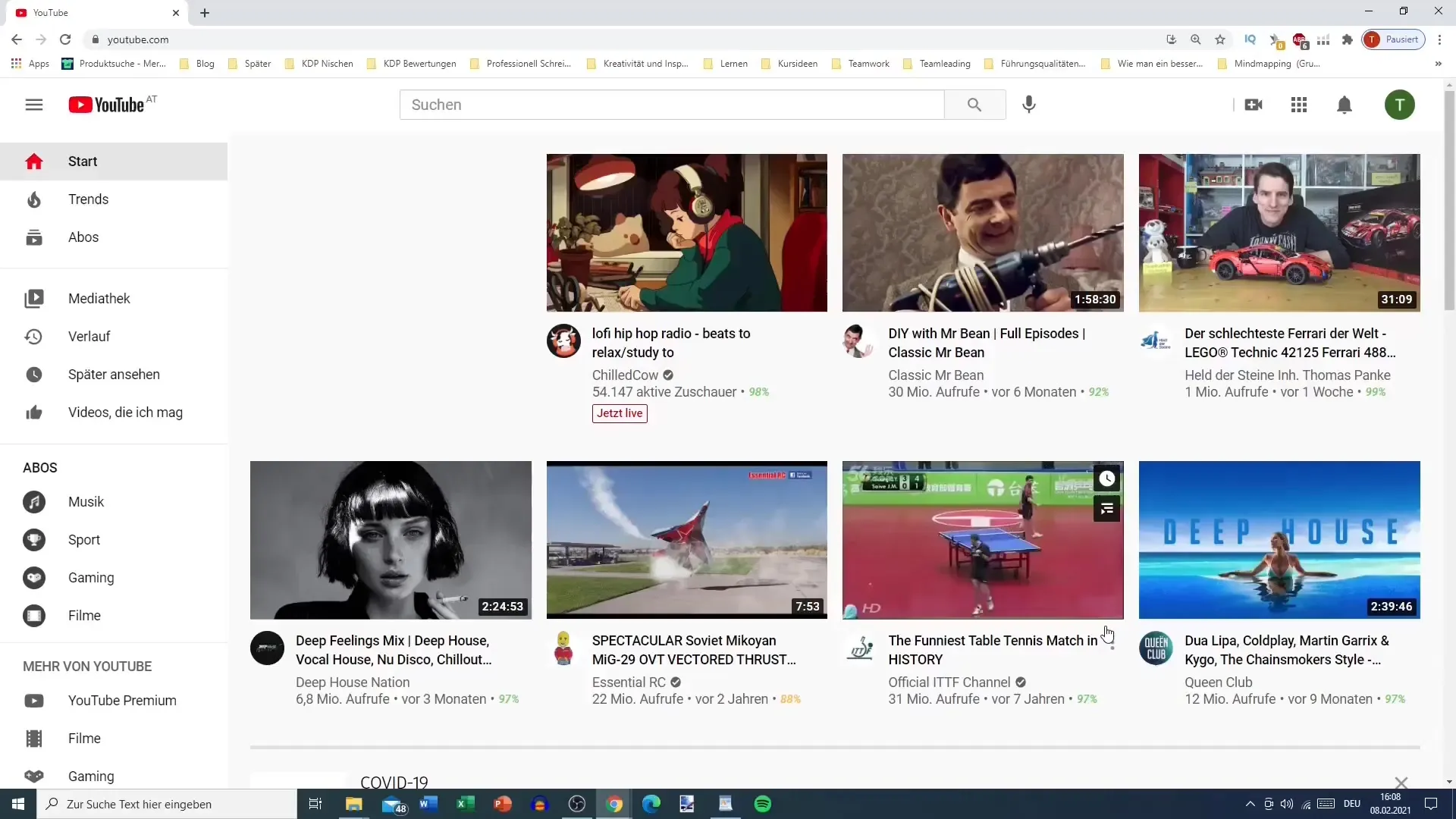The image size is (1456, 819).
Task: Click Held der Steine channel name
Action: click(1287, 375)
